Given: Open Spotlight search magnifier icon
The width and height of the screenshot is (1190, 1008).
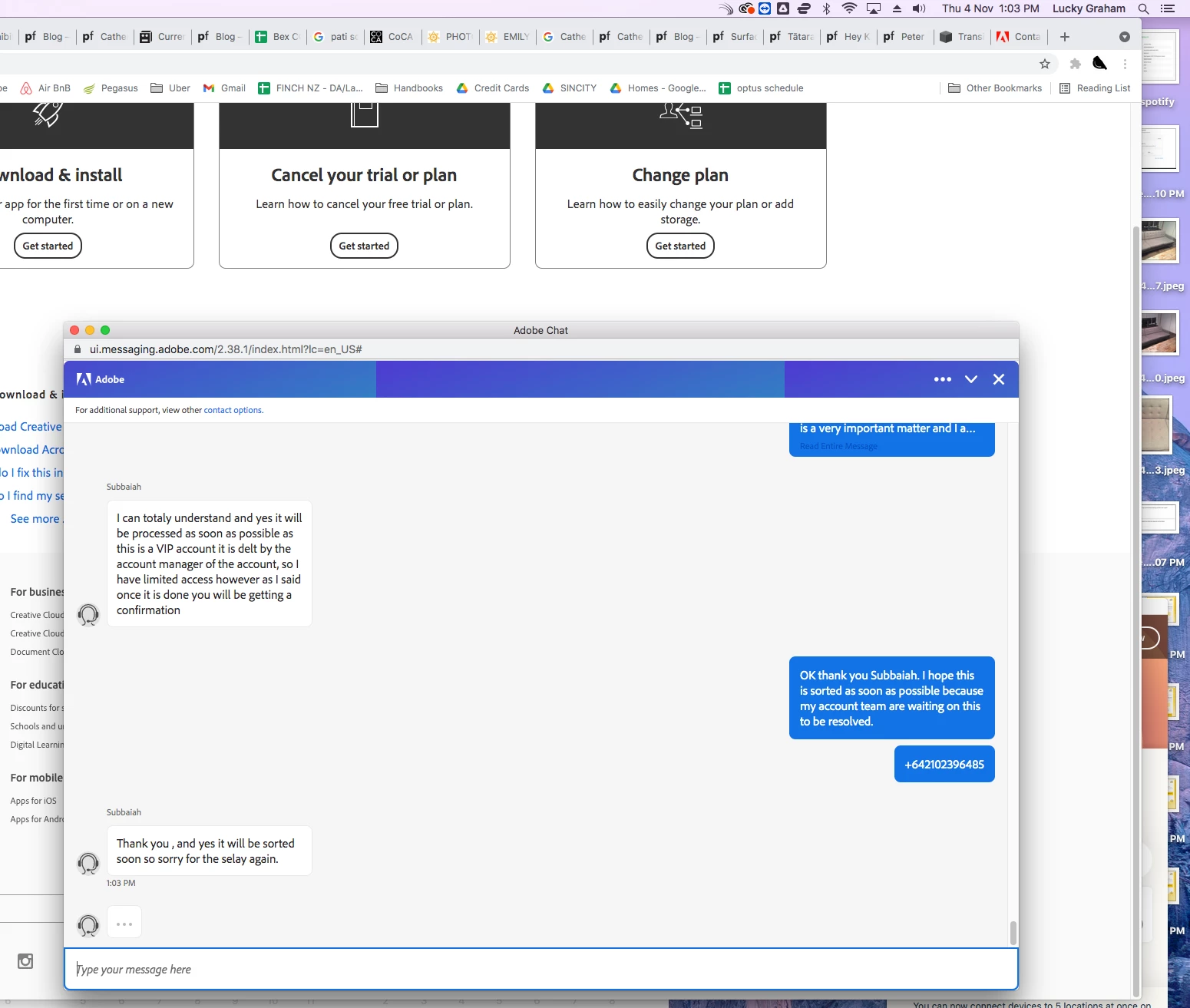Looking at the screenshot, I should point(1143,8).
